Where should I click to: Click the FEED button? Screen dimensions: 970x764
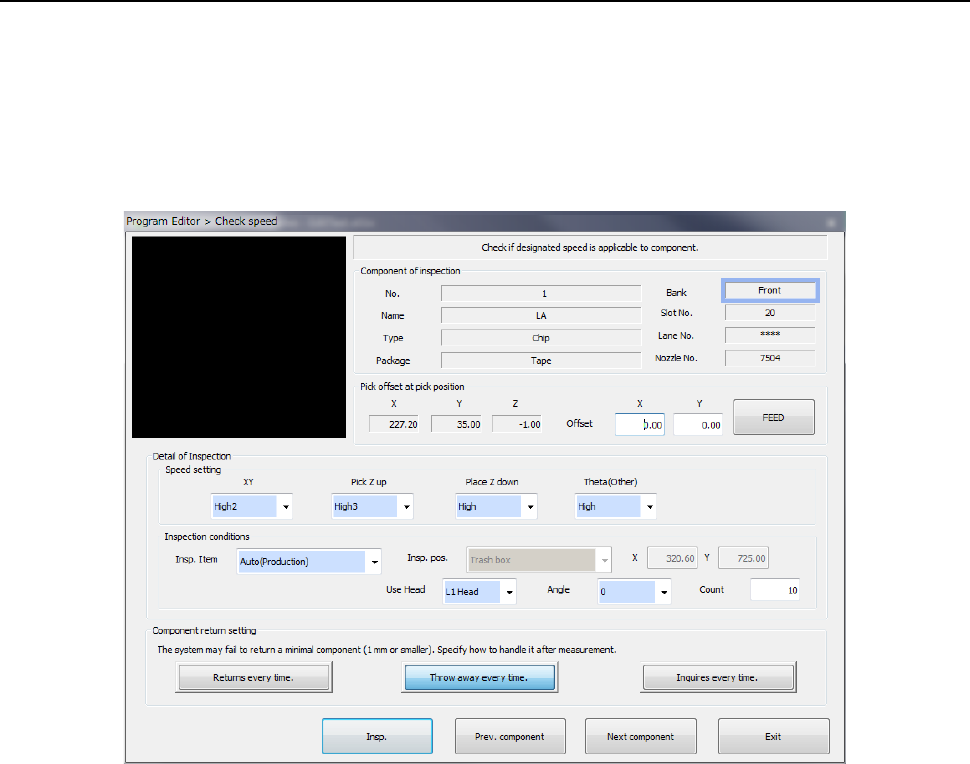click(773, 417)
